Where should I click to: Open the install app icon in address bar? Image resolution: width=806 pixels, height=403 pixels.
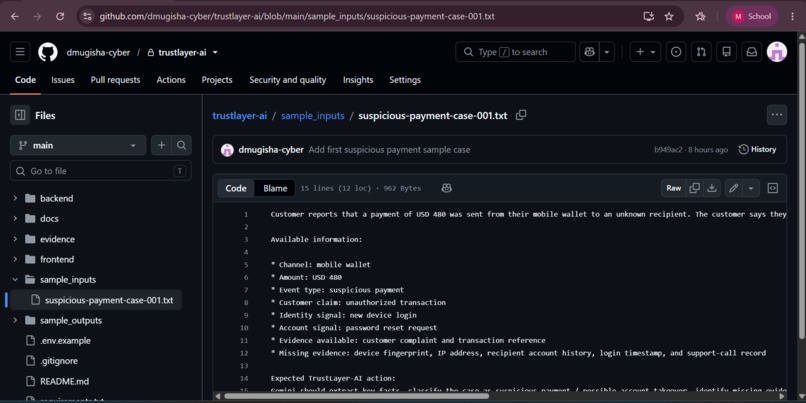pyautogui.click(x=649, y=16)
